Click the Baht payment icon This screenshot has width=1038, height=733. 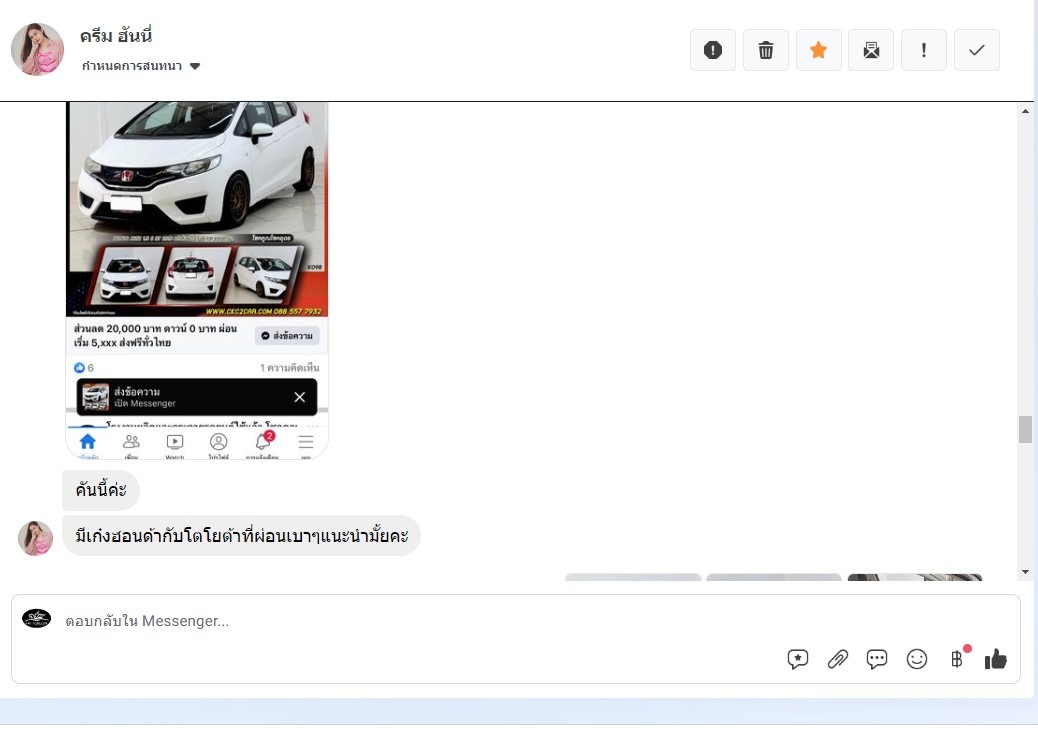pyautogui.click(x=957, y=659)
